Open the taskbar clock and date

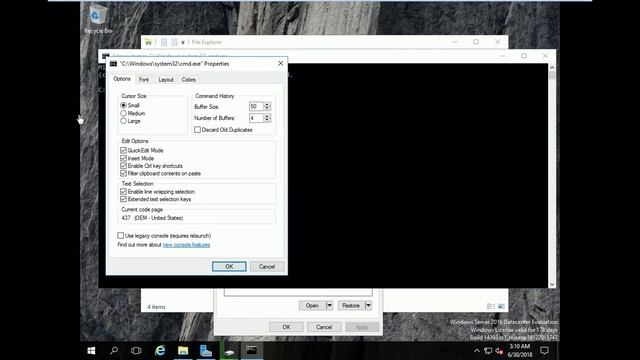[x=520, y=351]
